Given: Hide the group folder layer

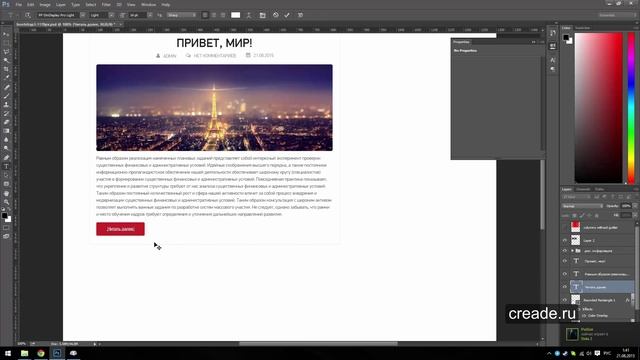Looking at the screenshot, I should click(x=565, y=251).
